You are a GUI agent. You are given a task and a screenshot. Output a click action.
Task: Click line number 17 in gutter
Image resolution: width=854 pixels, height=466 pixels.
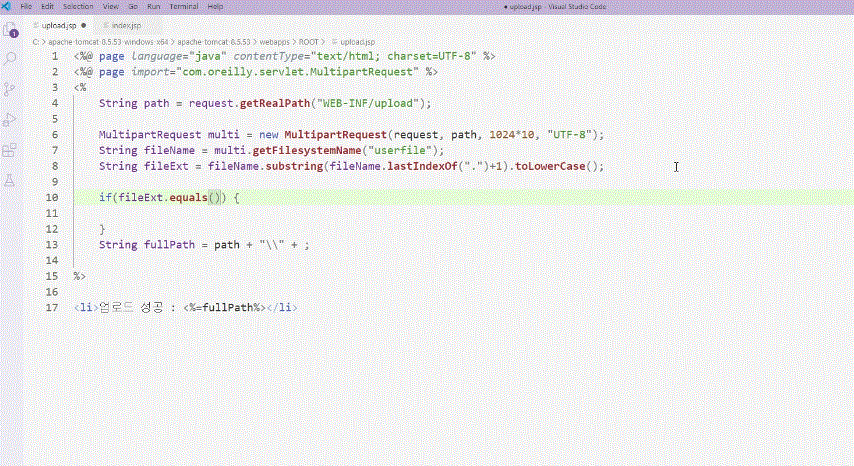click(x=52, y=308)
